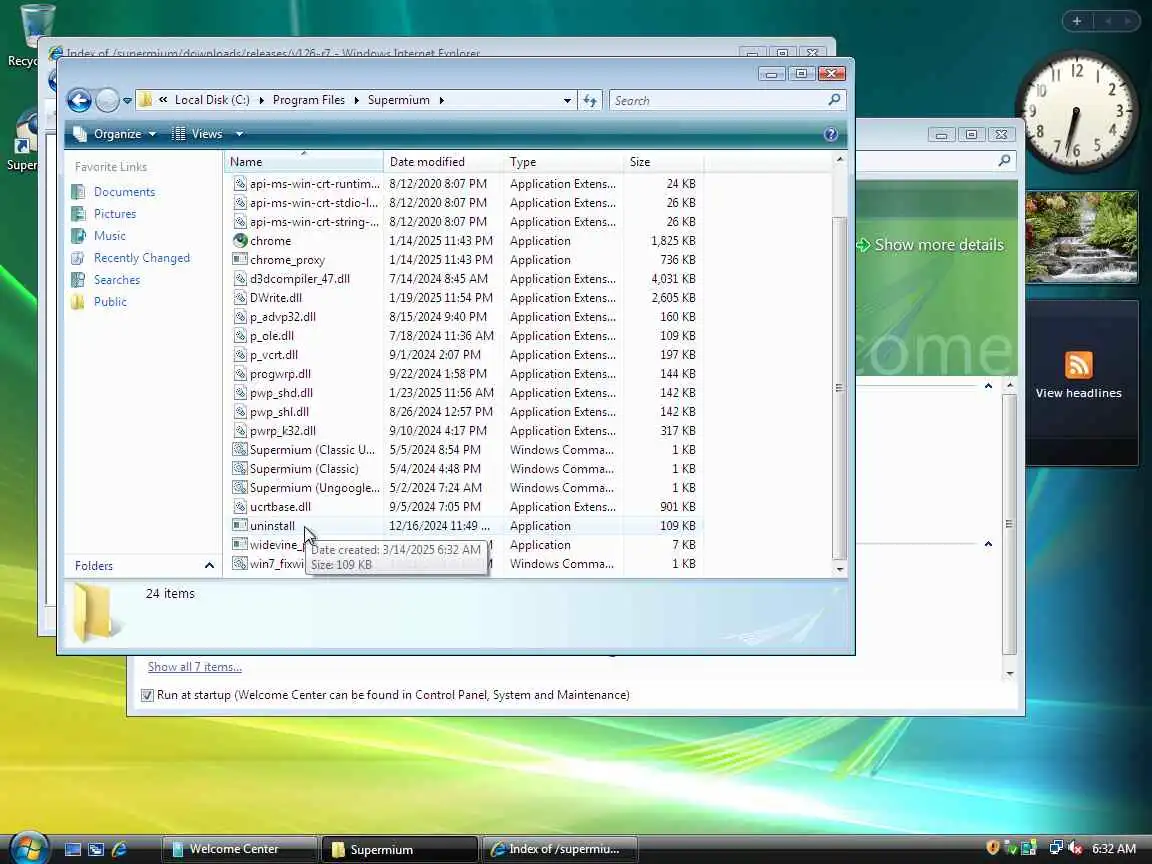Click the file list scroll down arrow
1152x864 pixels.
click(x=840, y=569)
